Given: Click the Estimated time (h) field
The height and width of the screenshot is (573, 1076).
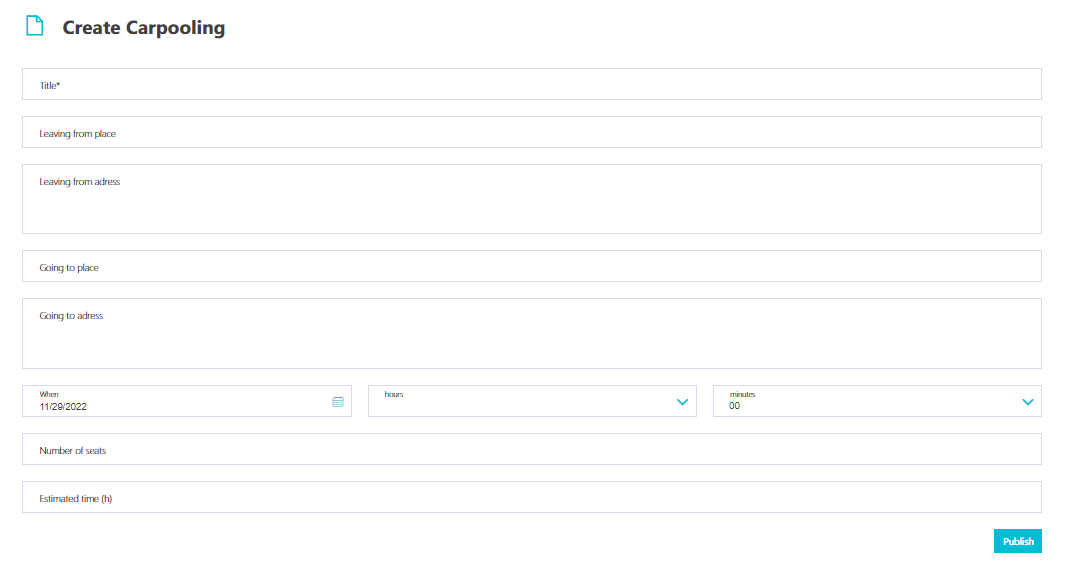Looking at the screenshot, I should (x=532, y=498).
